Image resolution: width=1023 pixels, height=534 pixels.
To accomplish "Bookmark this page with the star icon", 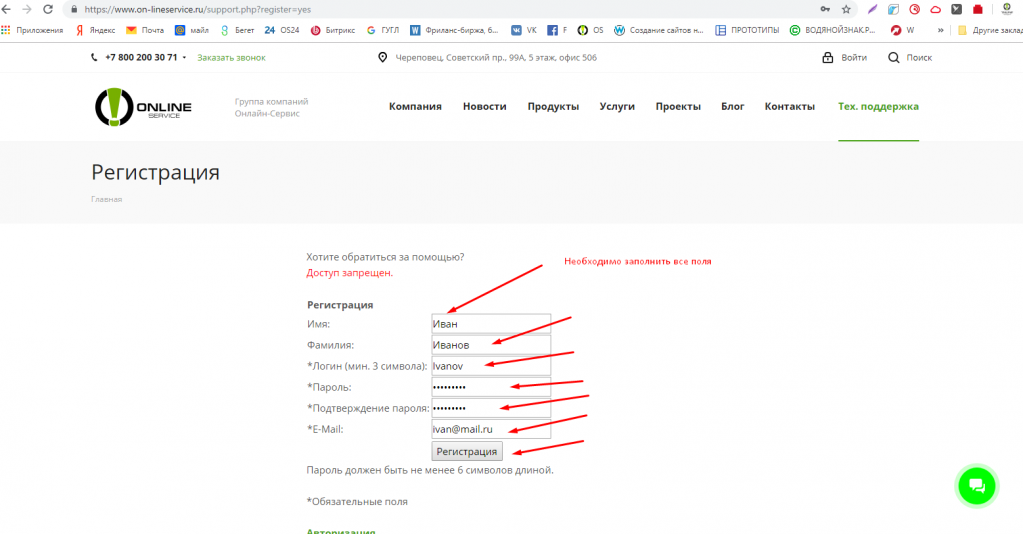I will pyautogui.click(x=846, y=9).
